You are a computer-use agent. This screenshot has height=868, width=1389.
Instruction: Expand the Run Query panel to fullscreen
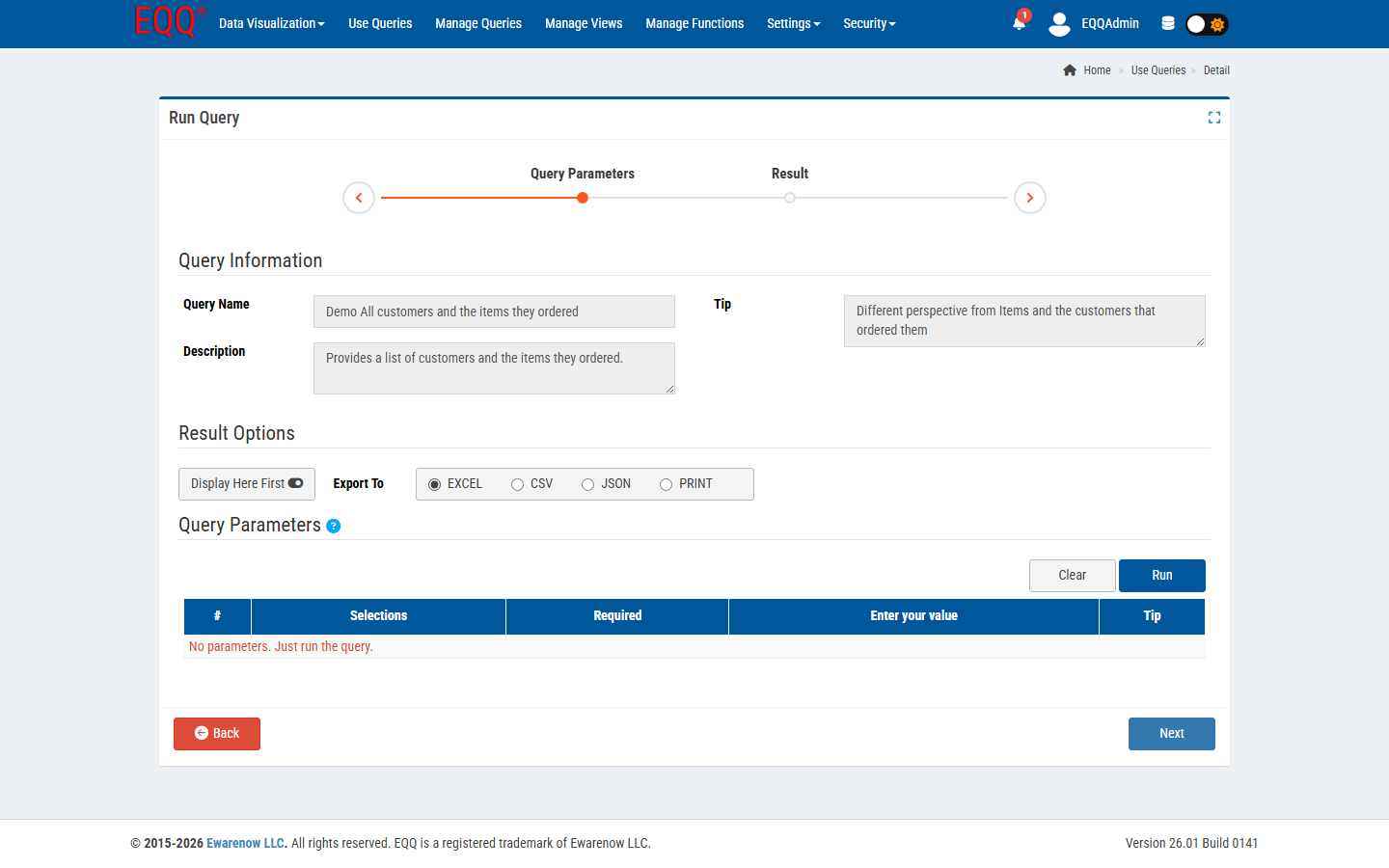1214,117
